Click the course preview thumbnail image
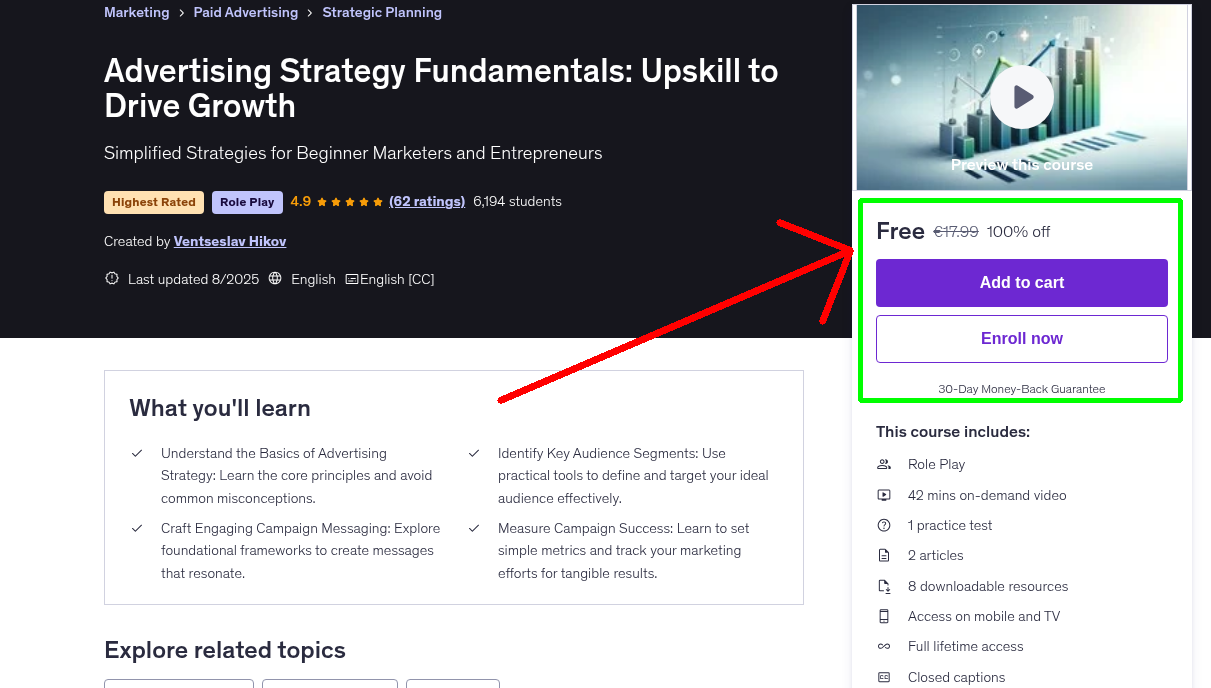1211x688 pixels. [x=1021, y=96]
